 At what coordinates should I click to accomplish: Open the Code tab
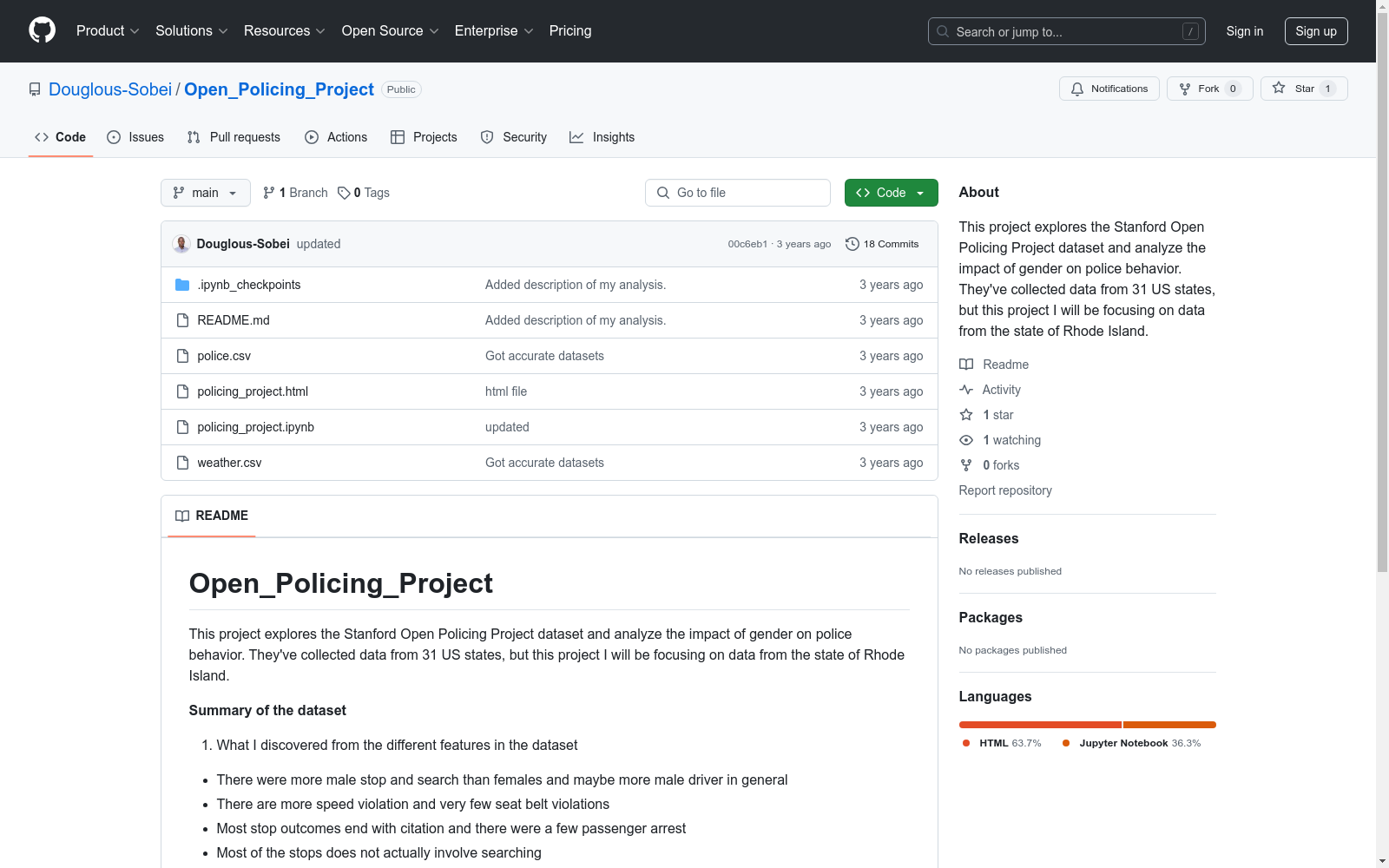click(61, 137)
